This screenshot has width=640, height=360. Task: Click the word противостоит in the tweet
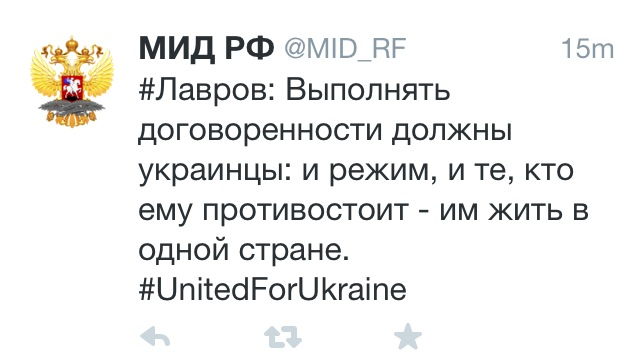point(306,211)
